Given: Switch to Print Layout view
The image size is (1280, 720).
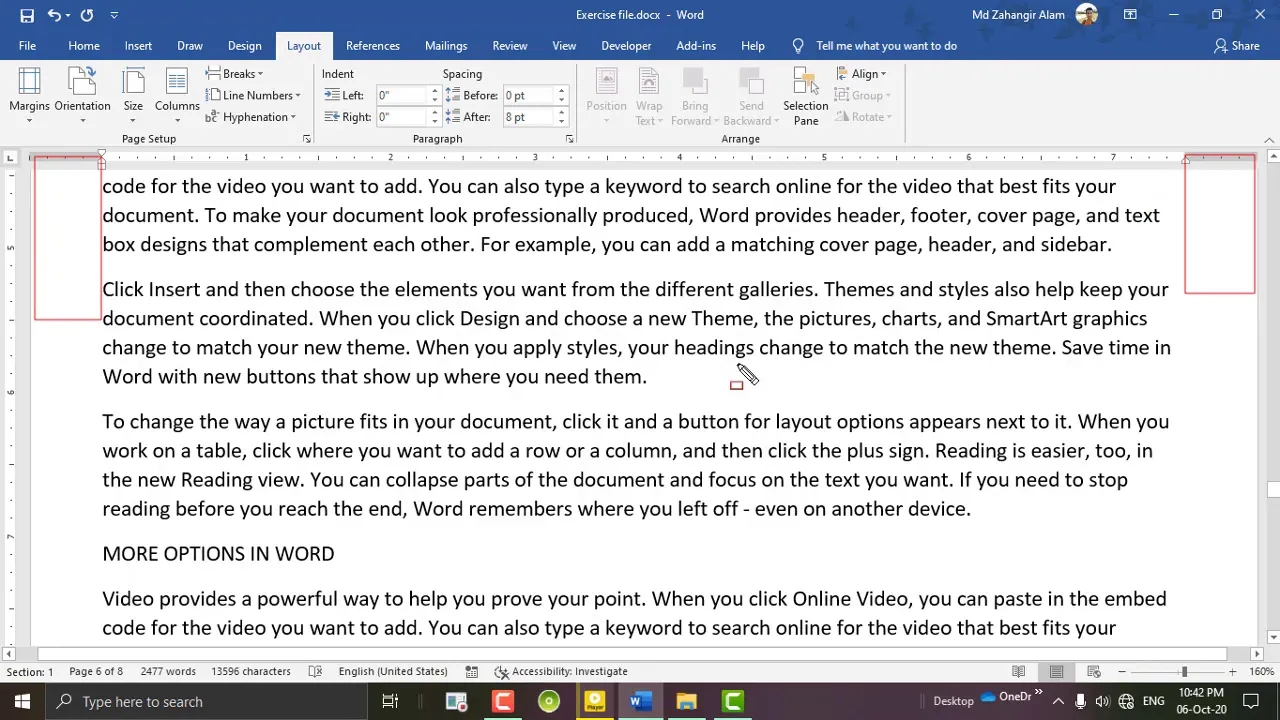Looking at the screenshot, I should (x=1056, y=672).
